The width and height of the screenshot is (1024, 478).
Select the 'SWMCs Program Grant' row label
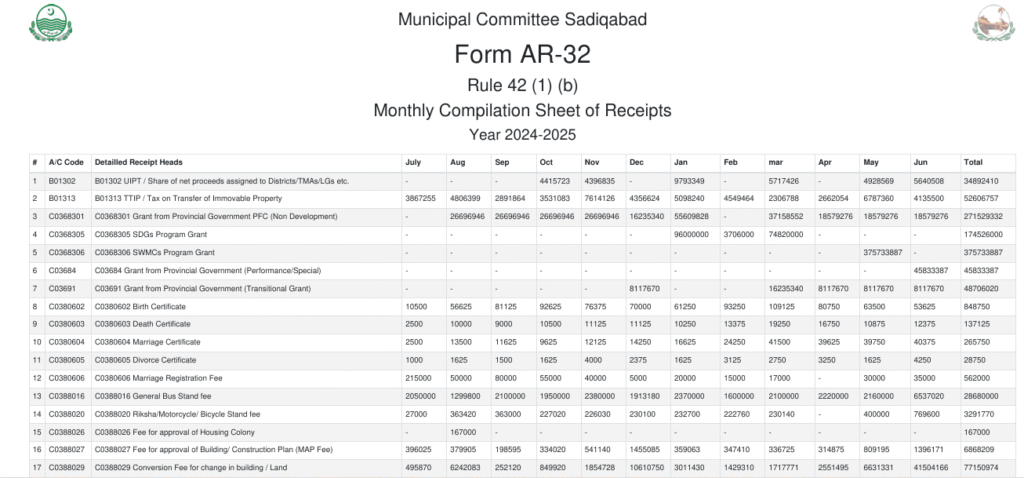157,253
